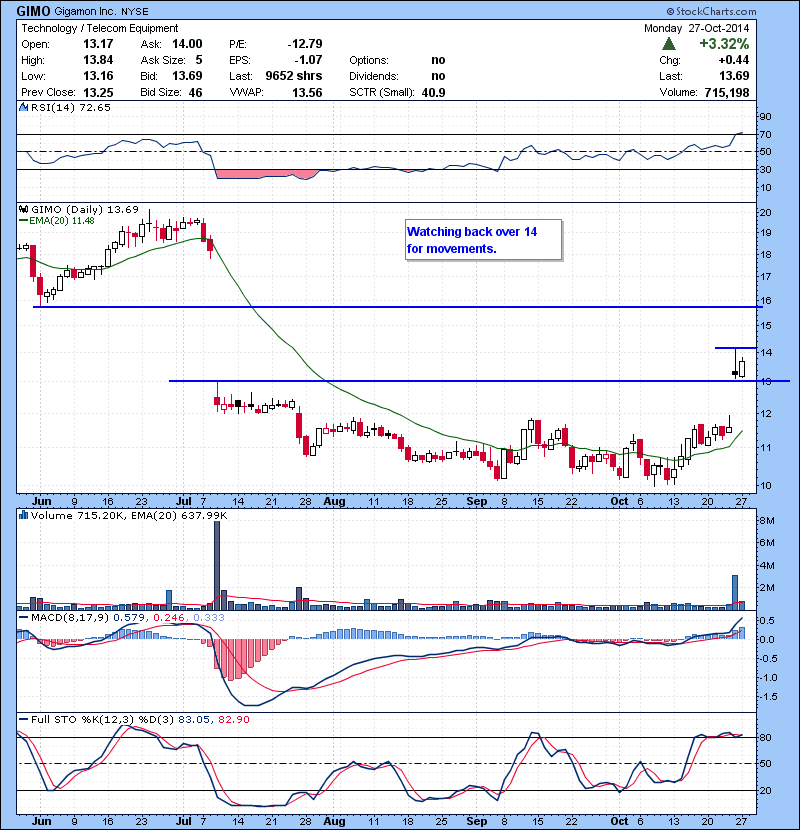Image resolution: width=800 pixels, height=830 pixels.
Task: Select the Volume value 715,198 in header
Action: pyautogui.click(x=726, y=93)
